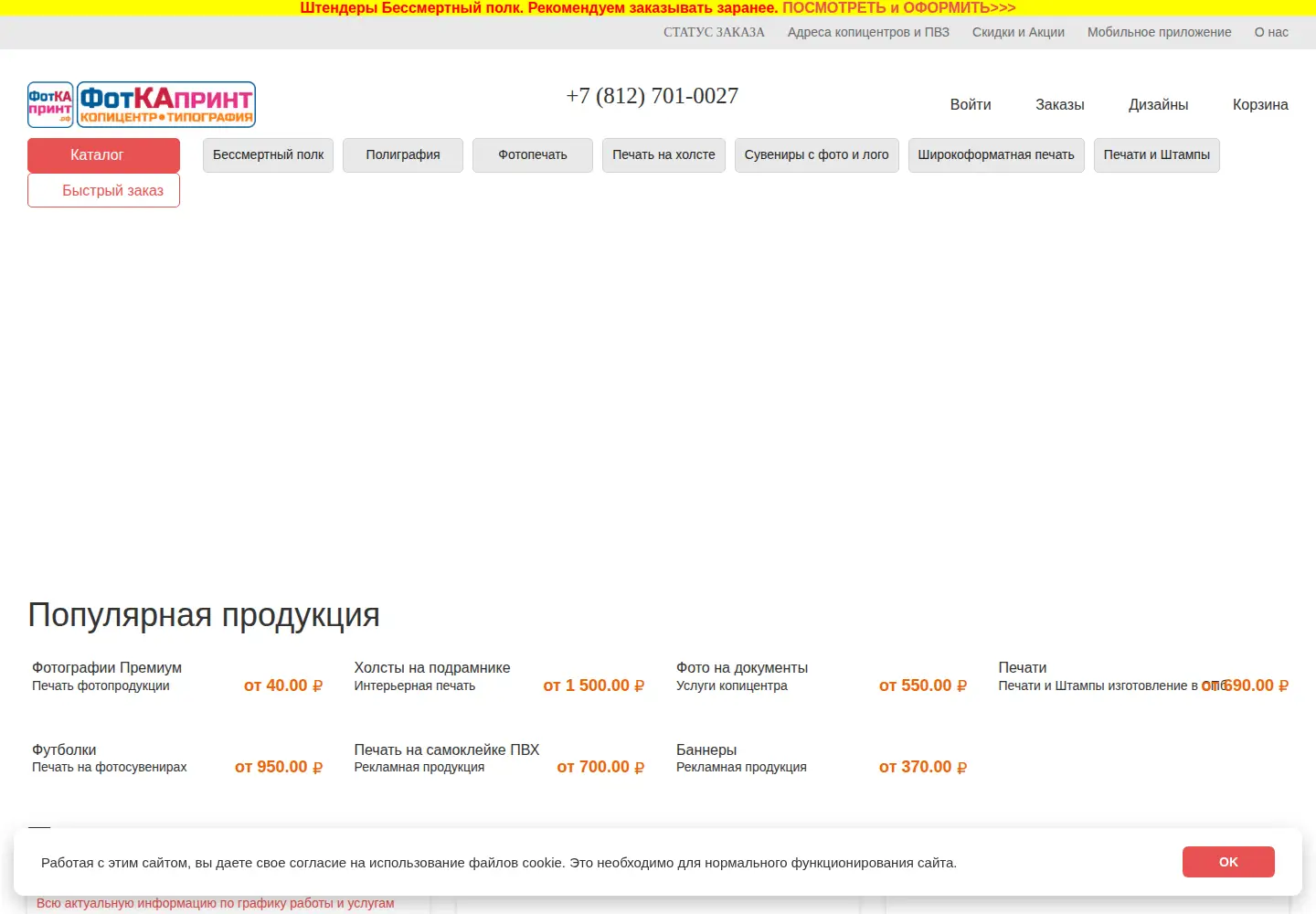Click the price от 1 500.00 ₽

point(594,685)
